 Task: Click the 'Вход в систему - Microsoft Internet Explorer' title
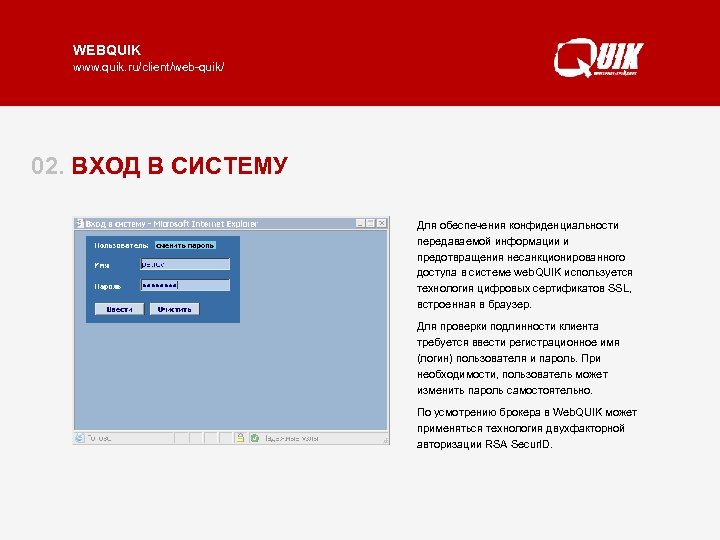171,224
